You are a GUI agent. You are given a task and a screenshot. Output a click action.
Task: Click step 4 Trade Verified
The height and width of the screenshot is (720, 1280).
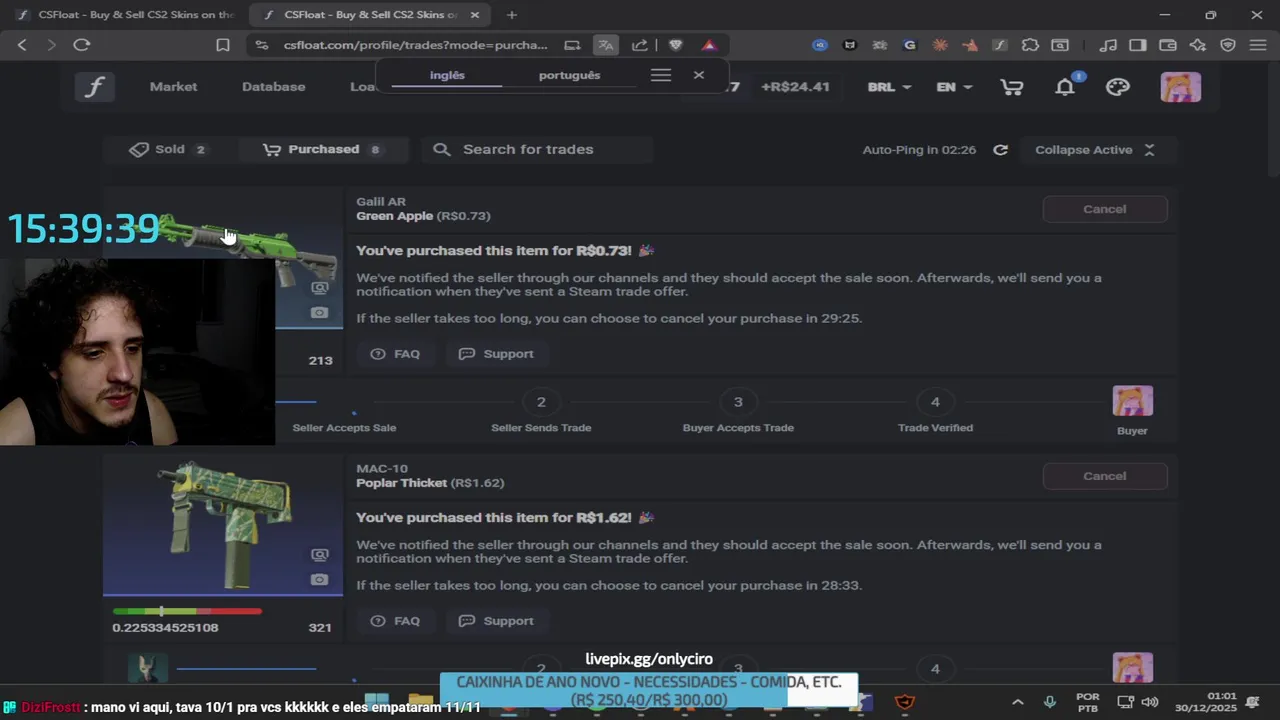click(x=935, y=412)
